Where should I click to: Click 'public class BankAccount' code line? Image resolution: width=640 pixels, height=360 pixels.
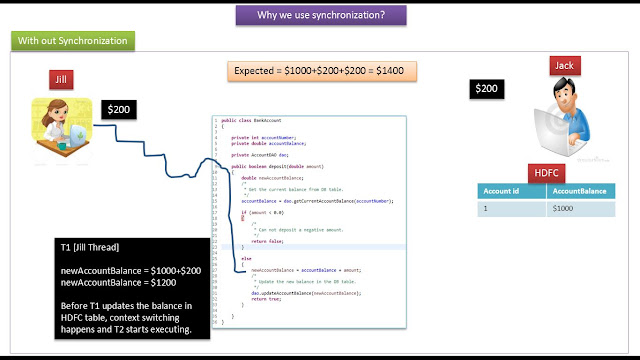point(251,120)
